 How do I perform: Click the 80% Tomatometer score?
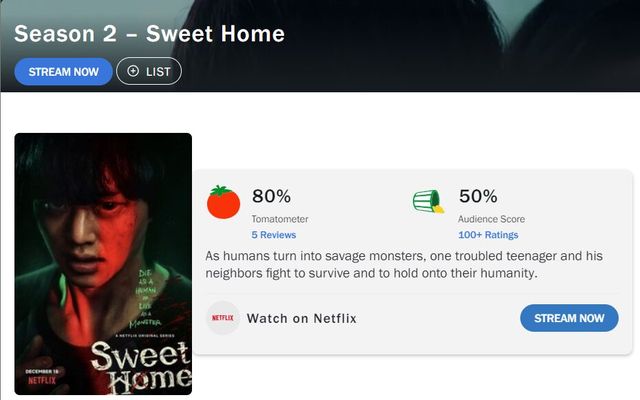point(271,196)
